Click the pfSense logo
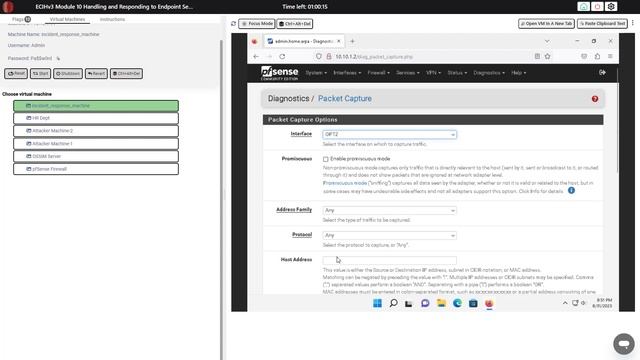 (x=280, y=73)
